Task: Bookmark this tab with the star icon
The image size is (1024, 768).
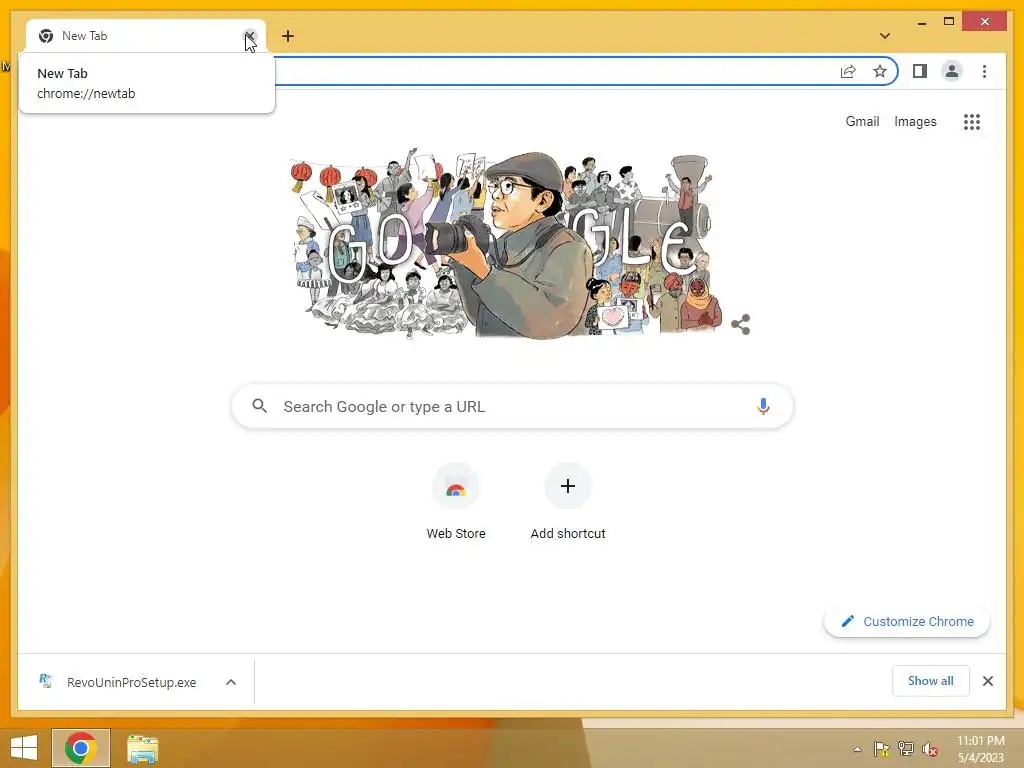Action: point(880,71)
